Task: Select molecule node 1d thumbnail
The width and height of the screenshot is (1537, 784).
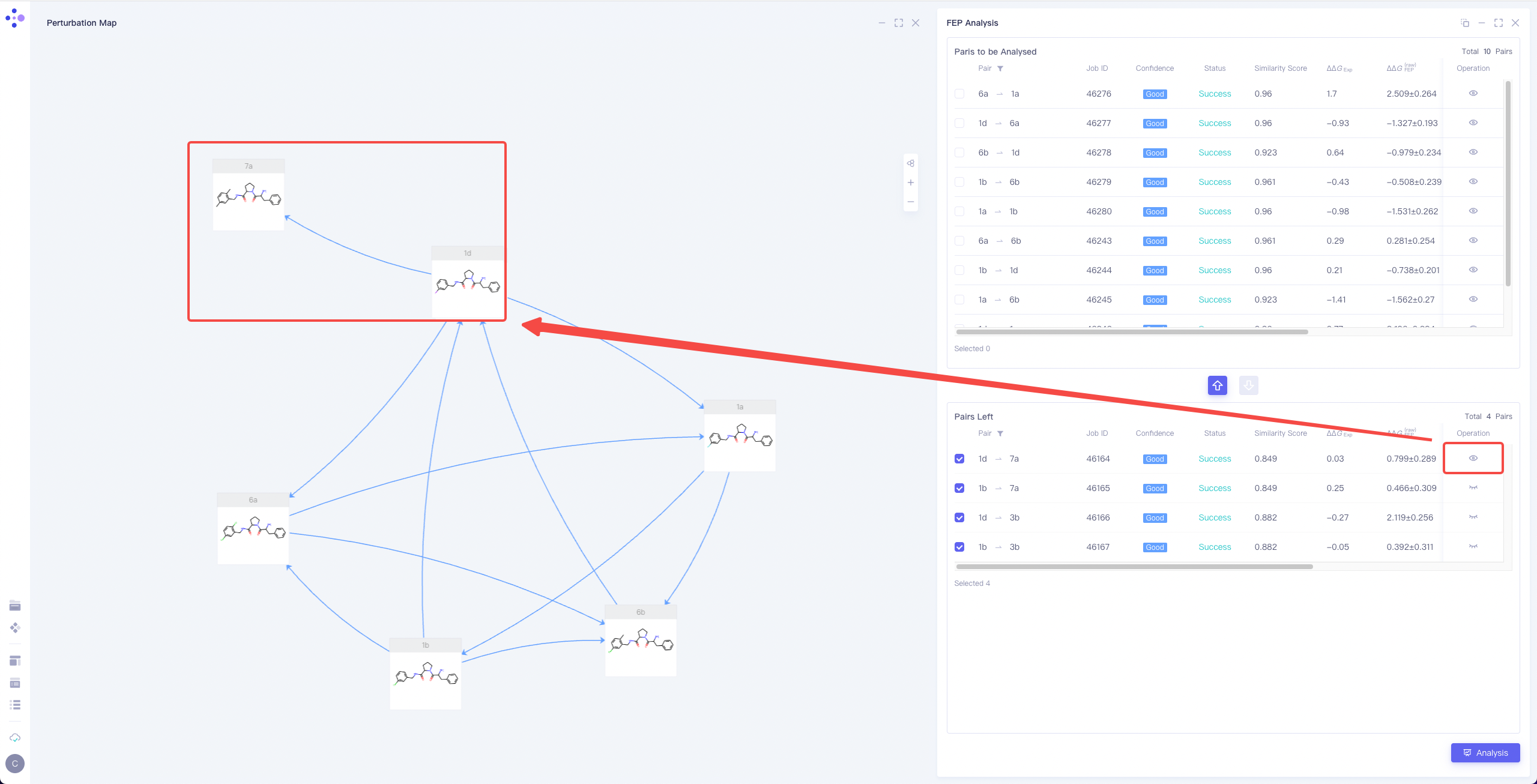Action: click(468, 282)
